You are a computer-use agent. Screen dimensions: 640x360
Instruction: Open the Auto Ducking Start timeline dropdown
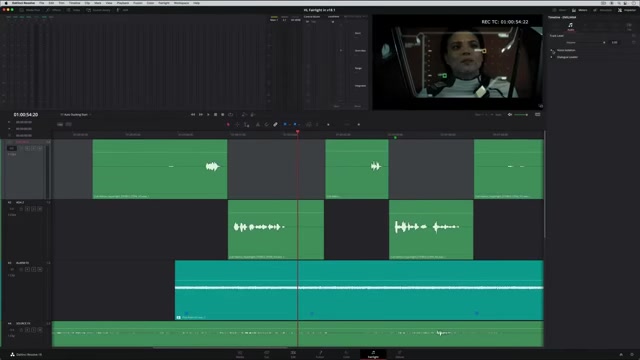pyautogui.click(x=76, y=115)
